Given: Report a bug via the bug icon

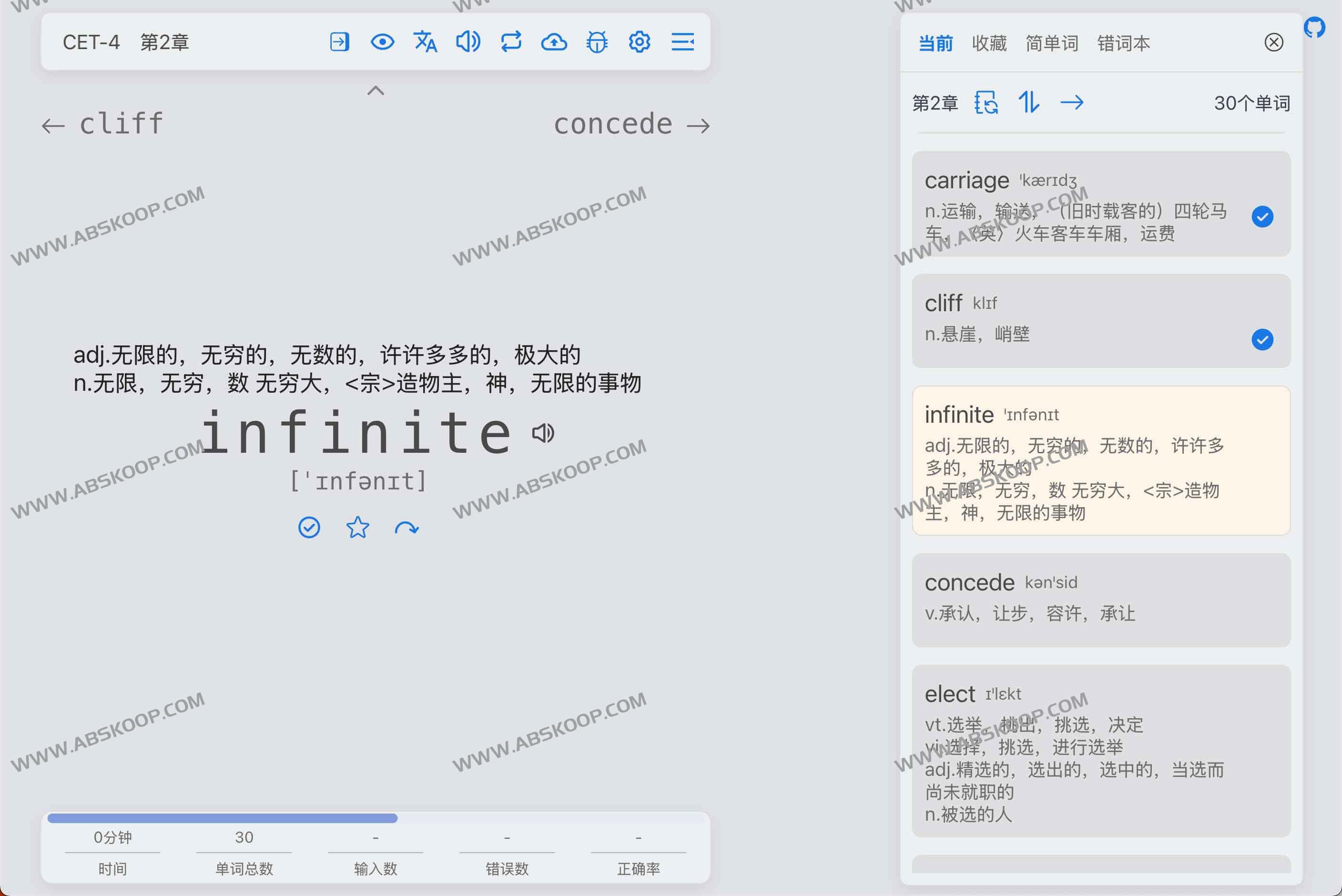Looking at the screenshot, I should click(x=597, y=42).
